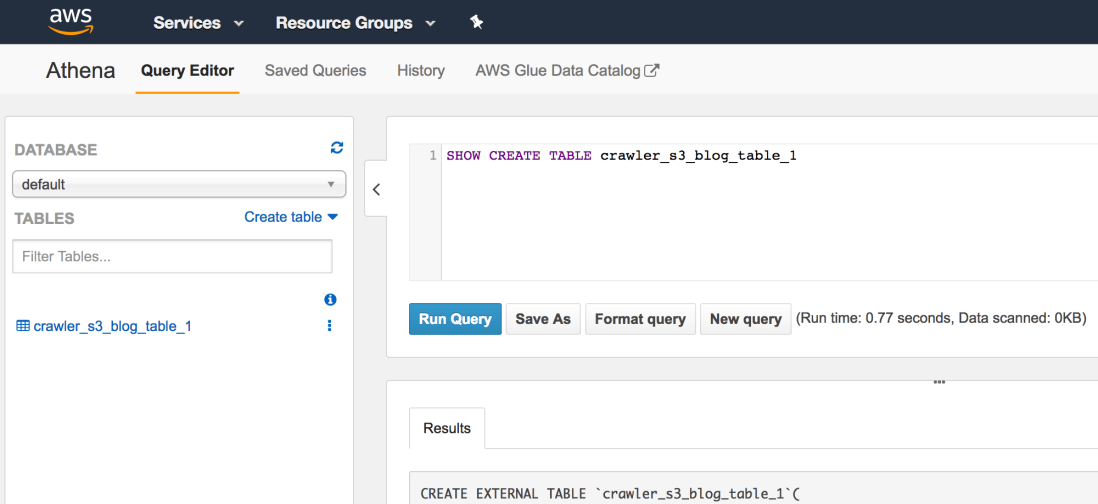
Task: Collapse the left sidebar panel with arrow
Action: coord(376,189)
